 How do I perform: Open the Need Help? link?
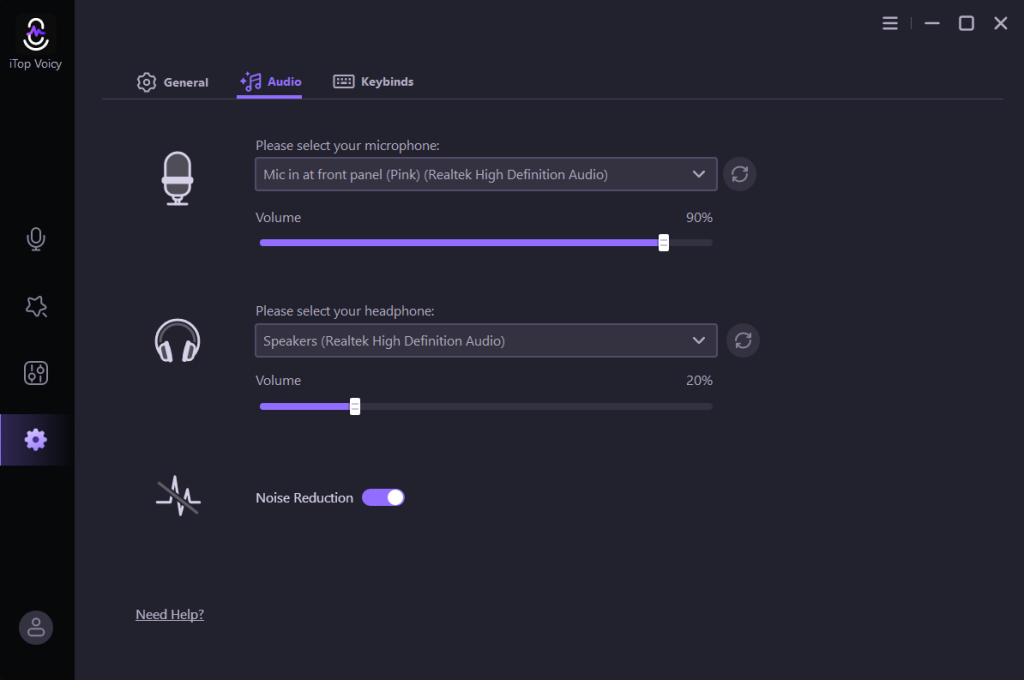[169, 614]
